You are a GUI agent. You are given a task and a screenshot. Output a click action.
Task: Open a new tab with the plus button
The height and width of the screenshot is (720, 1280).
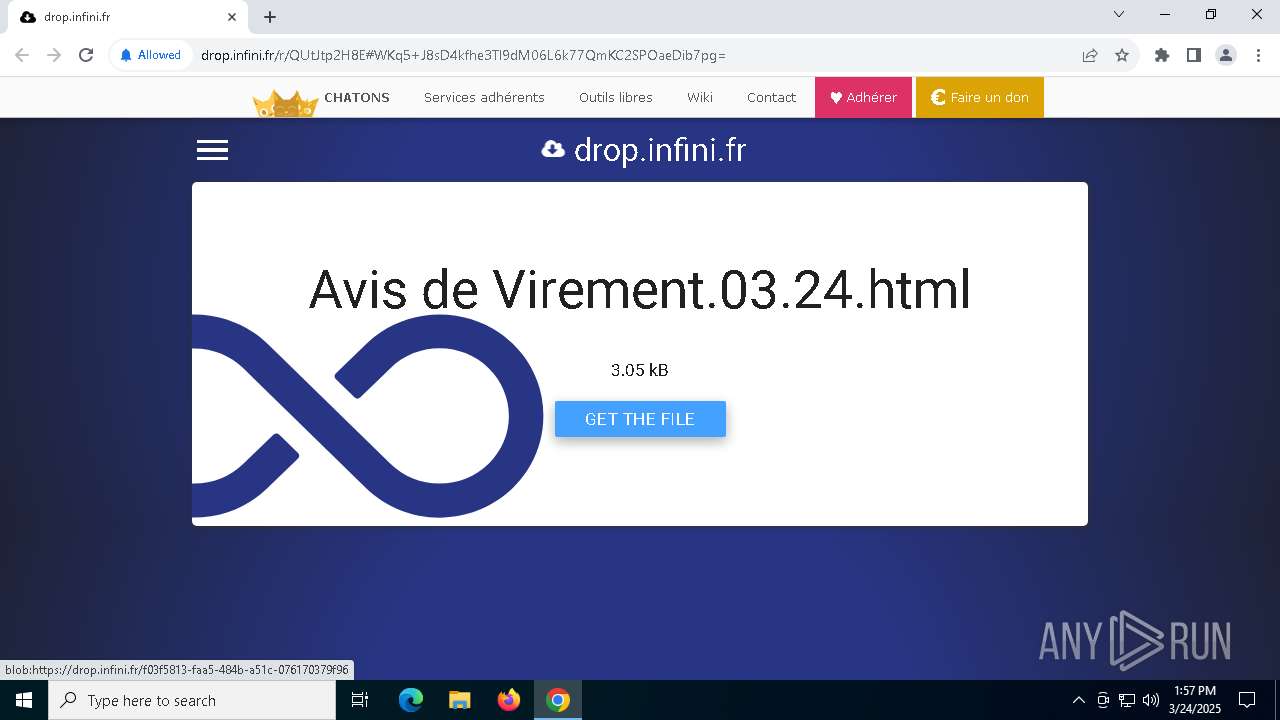270,17
